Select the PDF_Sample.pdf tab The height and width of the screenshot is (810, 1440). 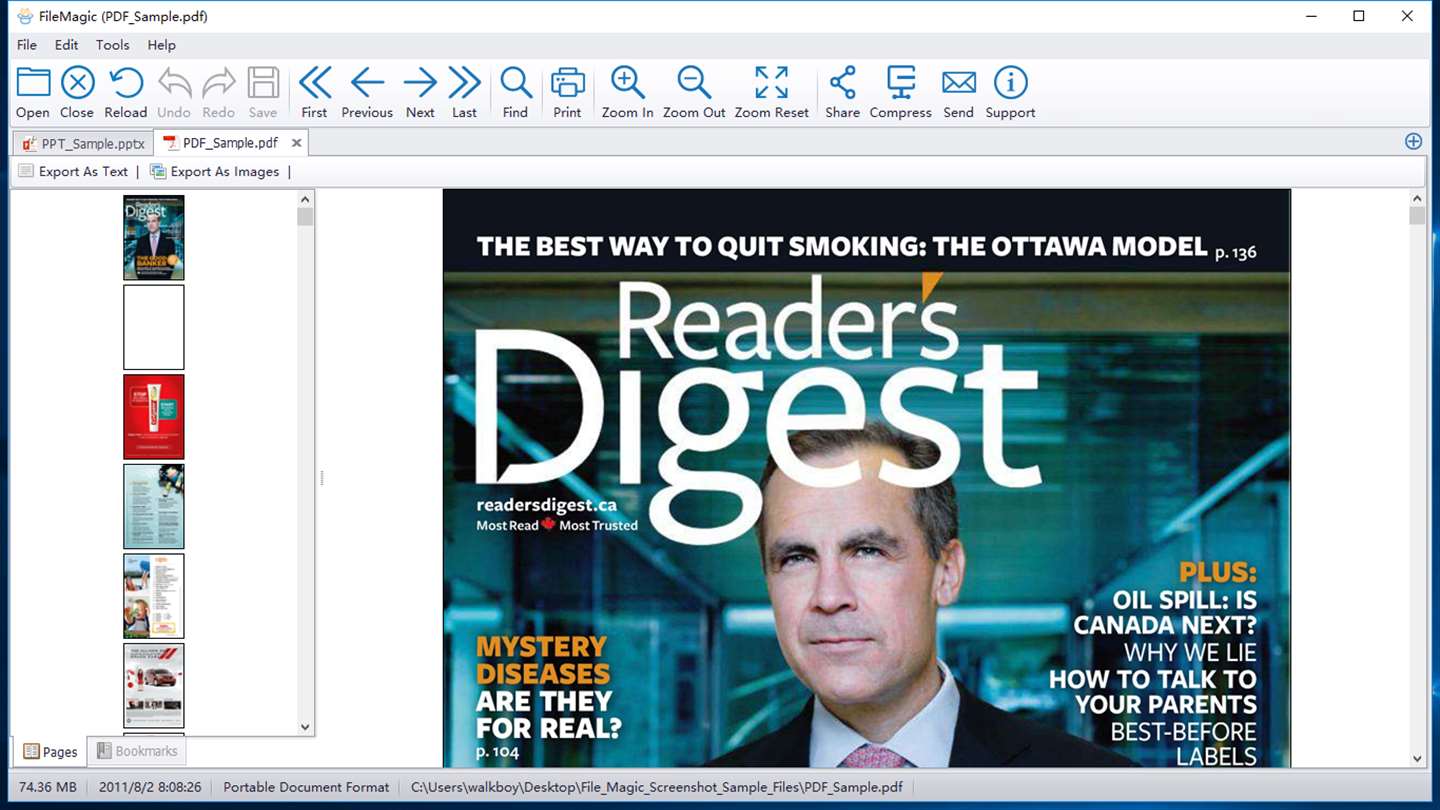[230, 143]
